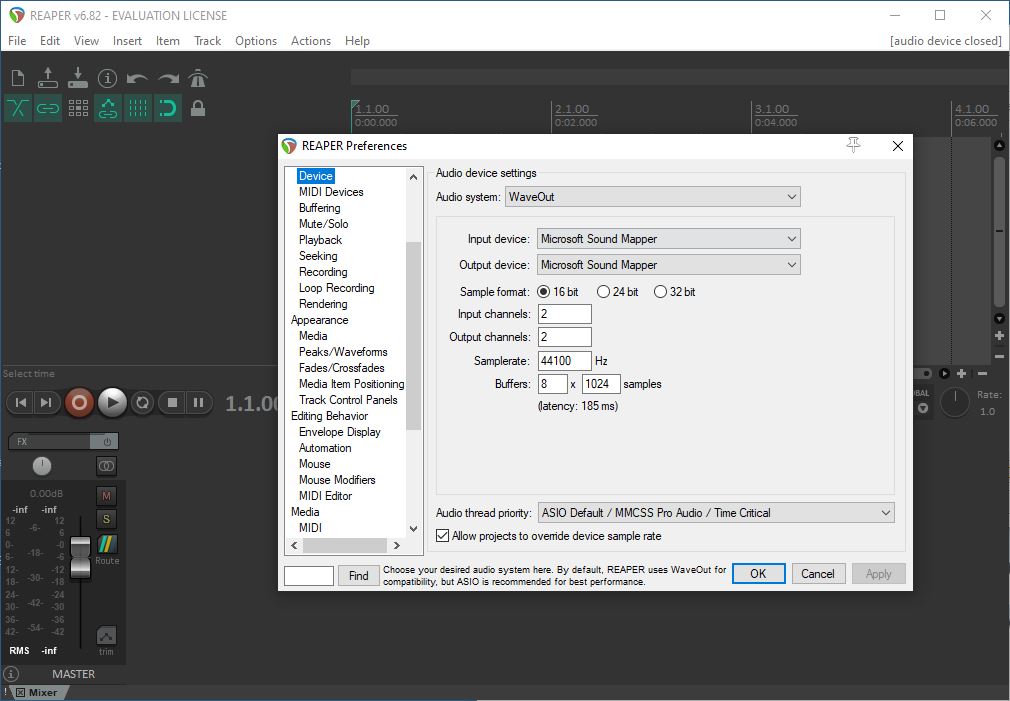Image resolution: width=1010 pixels, height=701 pixels.
Task: Toggle the repeat loop transport button
Action: (x=142, y=403)
